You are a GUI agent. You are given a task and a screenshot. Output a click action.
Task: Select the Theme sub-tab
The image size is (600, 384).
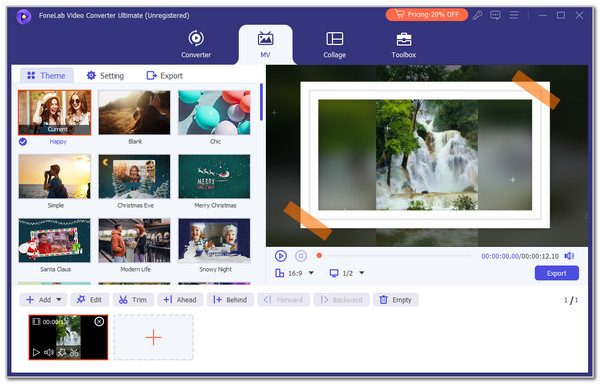[46, 75]
